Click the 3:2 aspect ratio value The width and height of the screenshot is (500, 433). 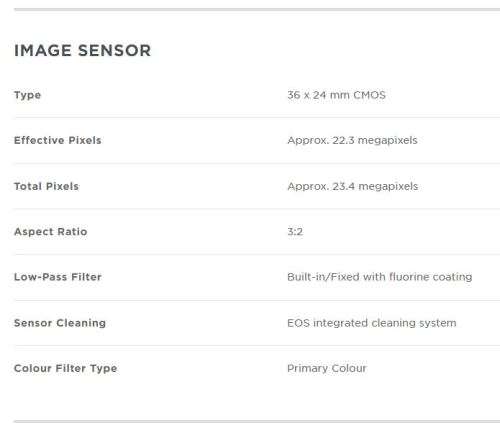click(295, 232)
